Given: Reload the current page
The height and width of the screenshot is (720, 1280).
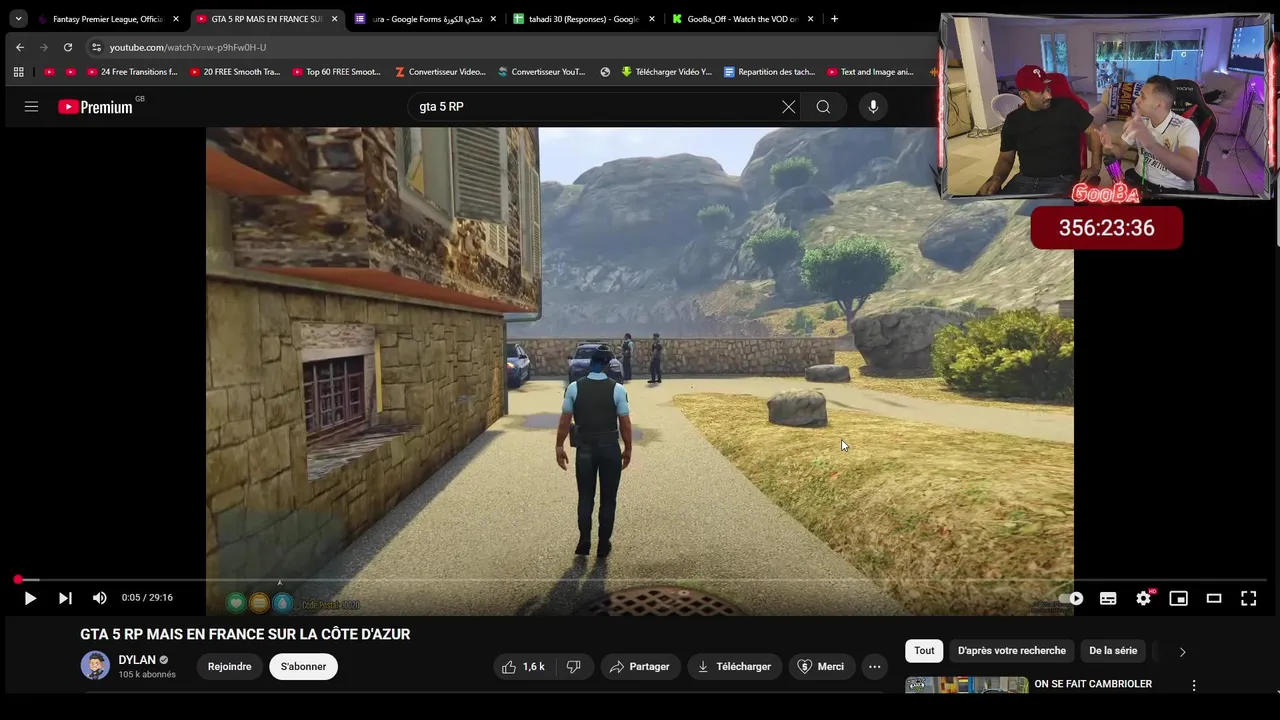Looking at the screenshot, I should (x=67, y=47).
